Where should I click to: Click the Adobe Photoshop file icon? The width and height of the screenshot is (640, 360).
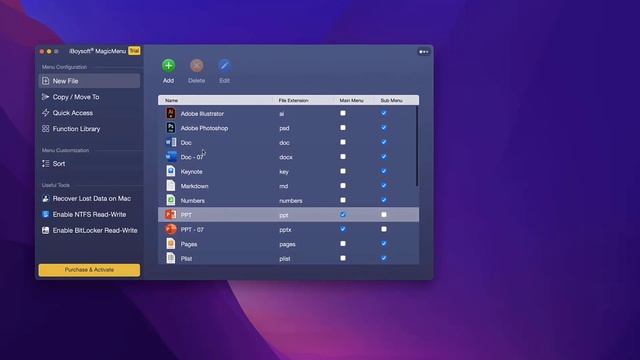click(x=171, y=128)
